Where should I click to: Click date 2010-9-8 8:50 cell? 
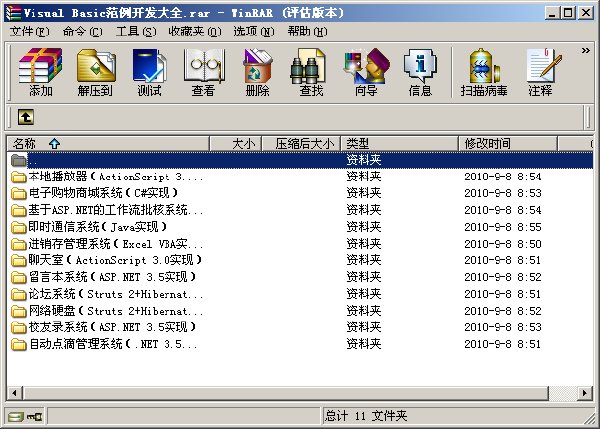tap(503, 244)
